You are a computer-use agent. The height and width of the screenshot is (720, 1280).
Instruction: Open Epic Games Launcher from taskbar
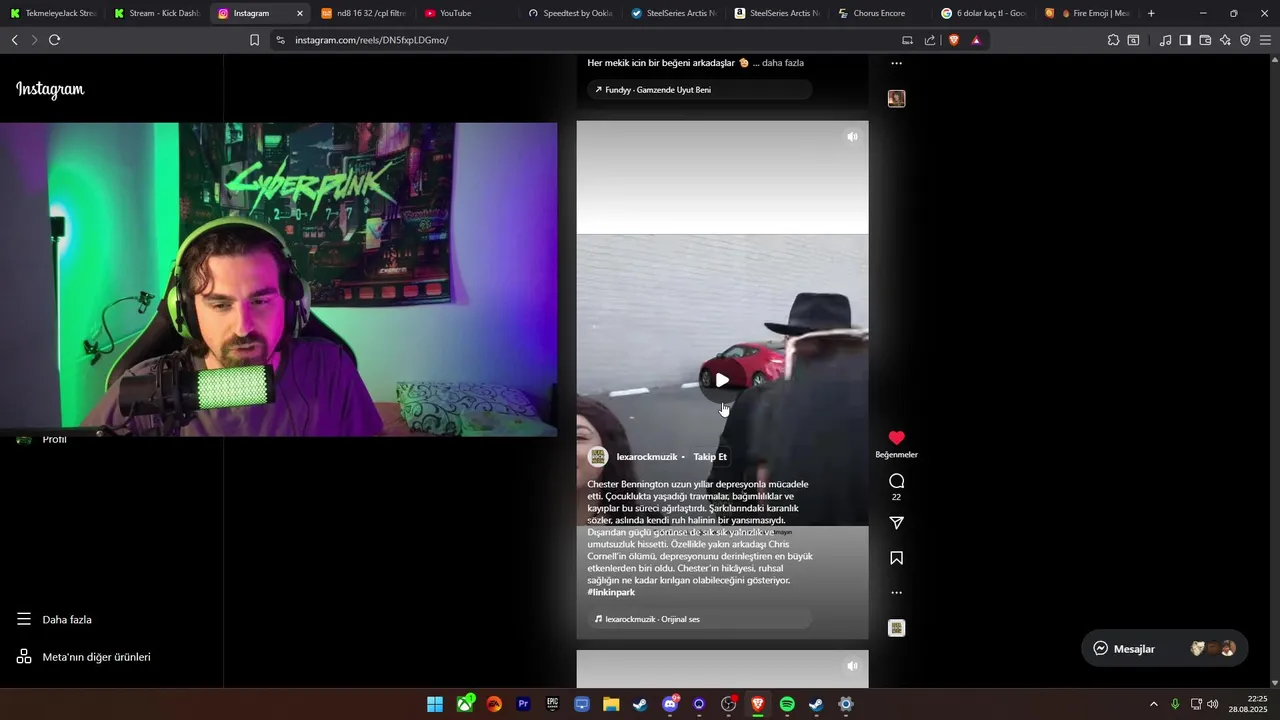pos(552,704)
